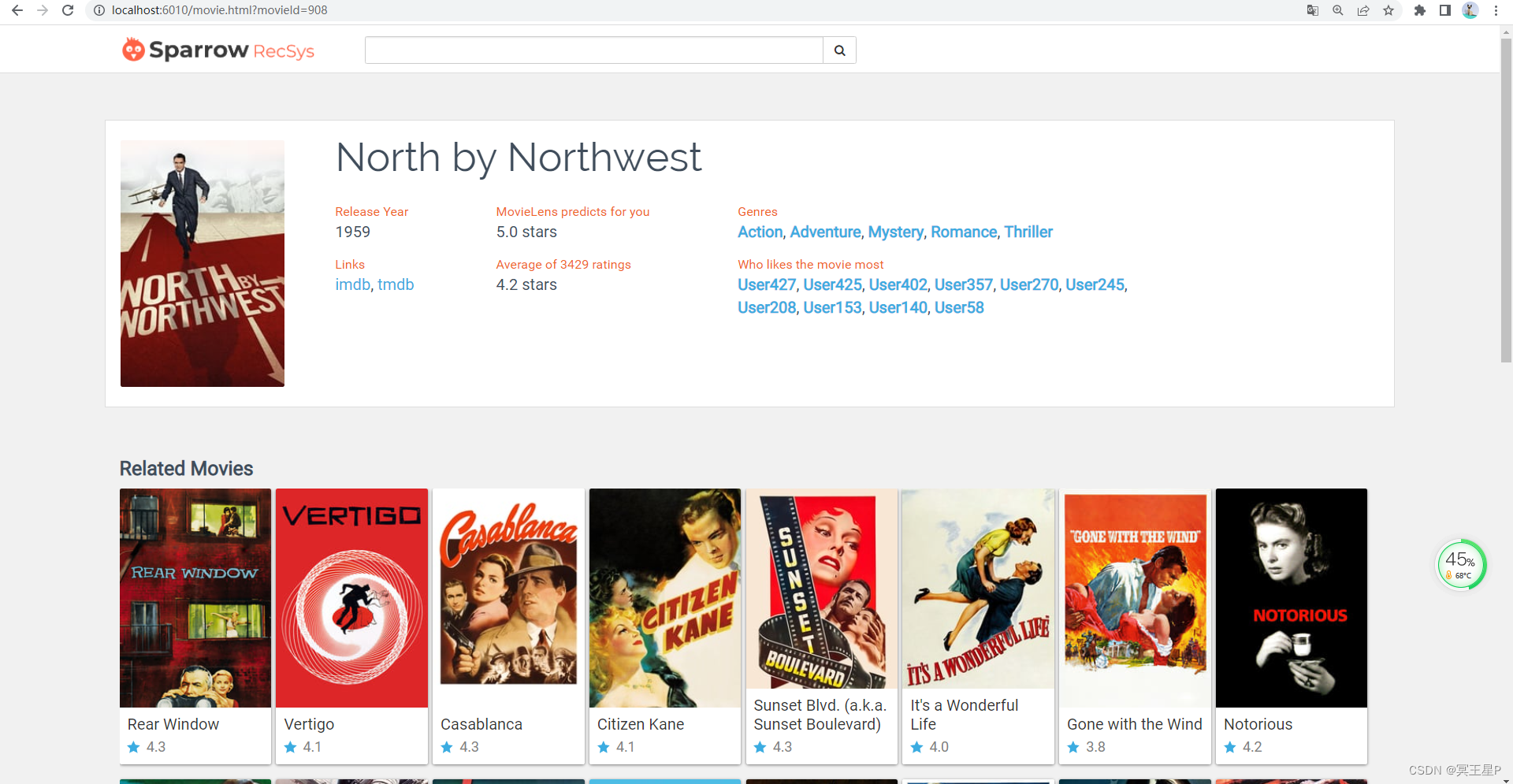Open User427 profile link
Screen dimensions: 1513x784
(x=767, y=284)
